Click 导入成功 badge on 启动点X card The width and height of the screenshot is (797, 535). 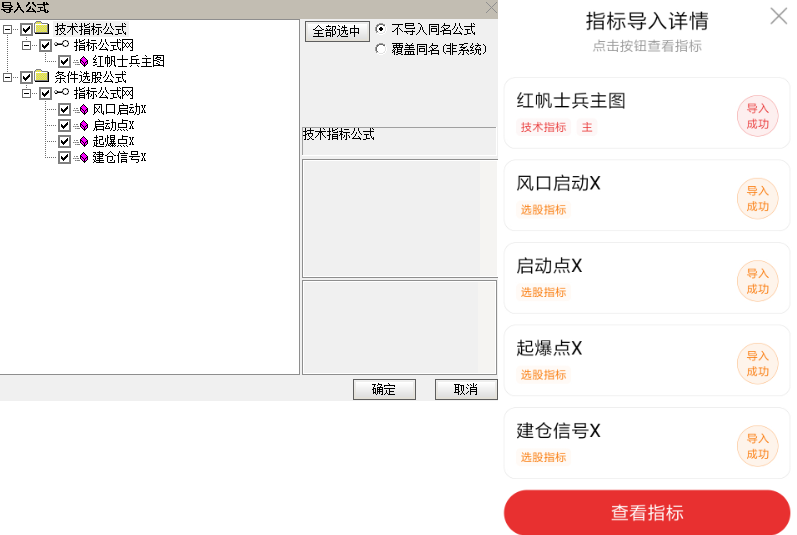[x=757, y=282]
